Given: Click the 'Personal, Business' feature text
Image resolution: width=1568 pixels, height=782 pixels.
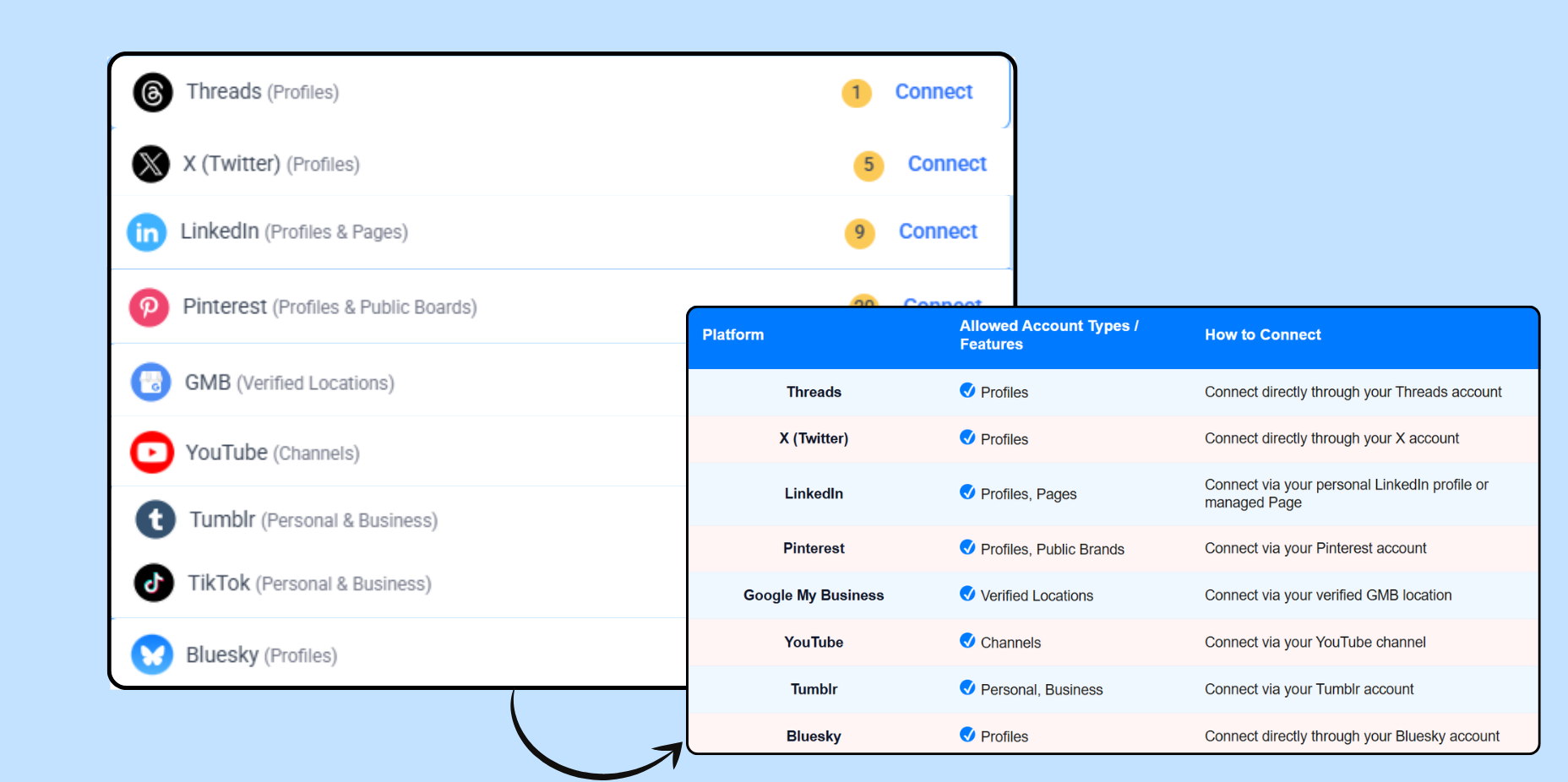Looking at the screenshot, I should click(x=1042, y=690).
